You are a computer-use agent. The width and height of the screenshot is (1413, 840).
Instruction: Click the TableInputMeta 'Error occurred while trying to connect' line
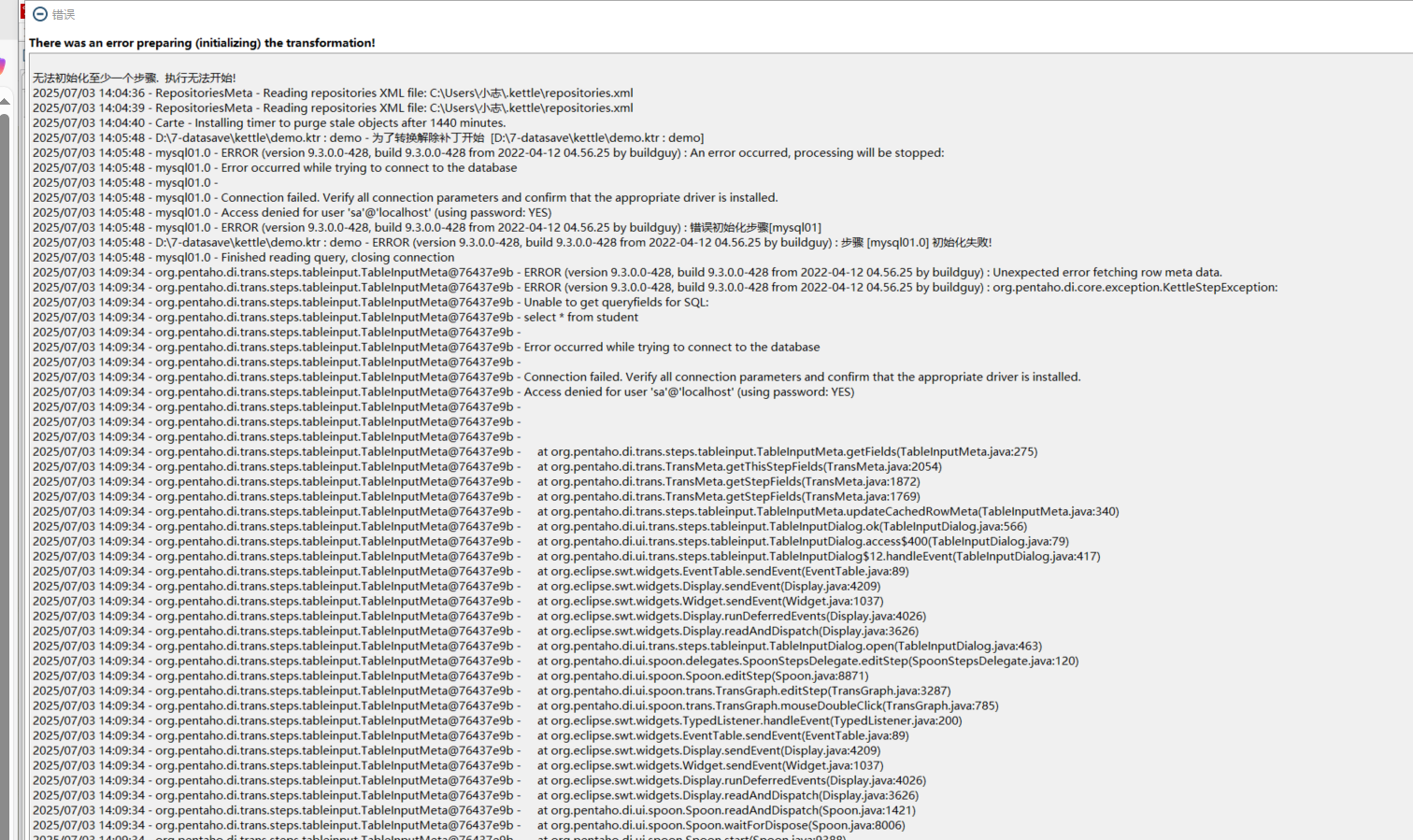click(x=426, y=347)
